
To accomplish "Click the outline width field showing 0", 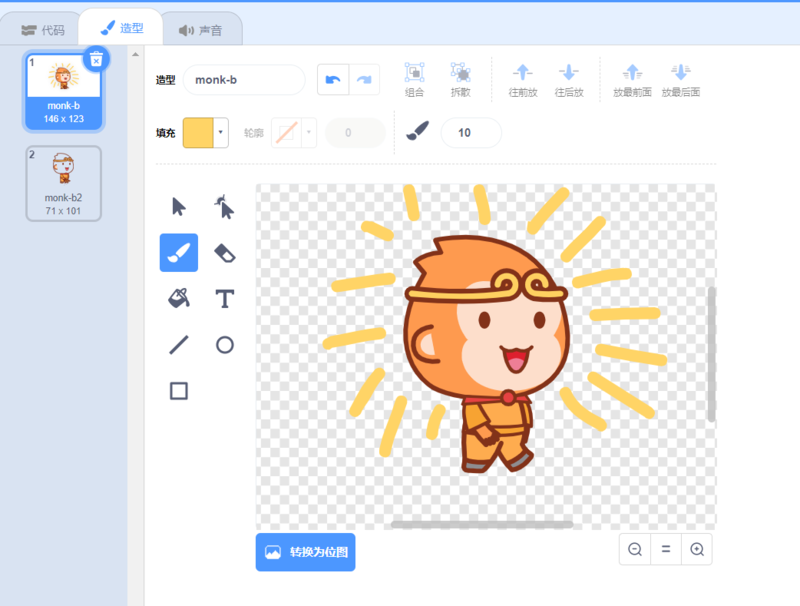I will point(355,133).
